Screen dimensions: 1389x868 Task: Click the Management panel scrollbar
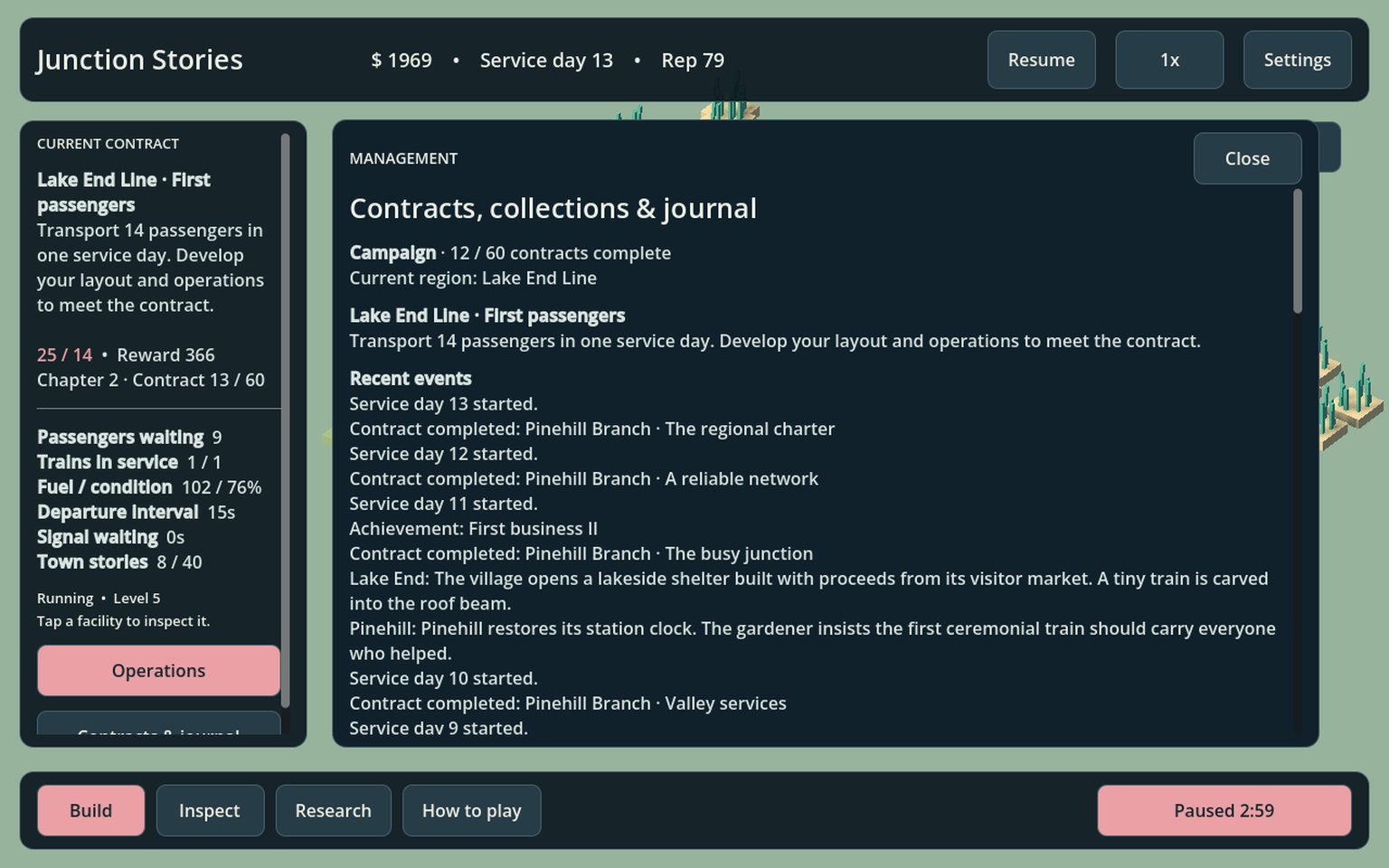[x=1298, y=251]
